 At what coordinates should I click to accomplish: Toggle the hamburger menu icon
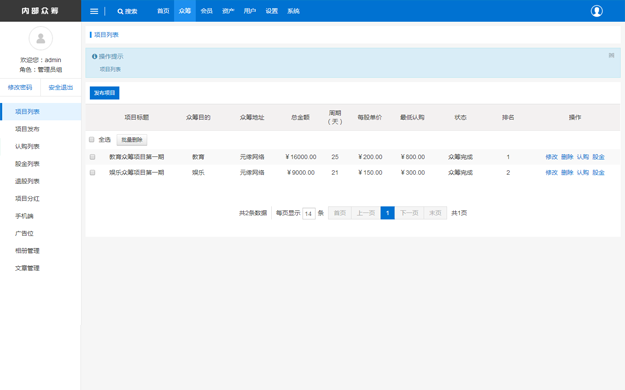click(x=94, y=11)
